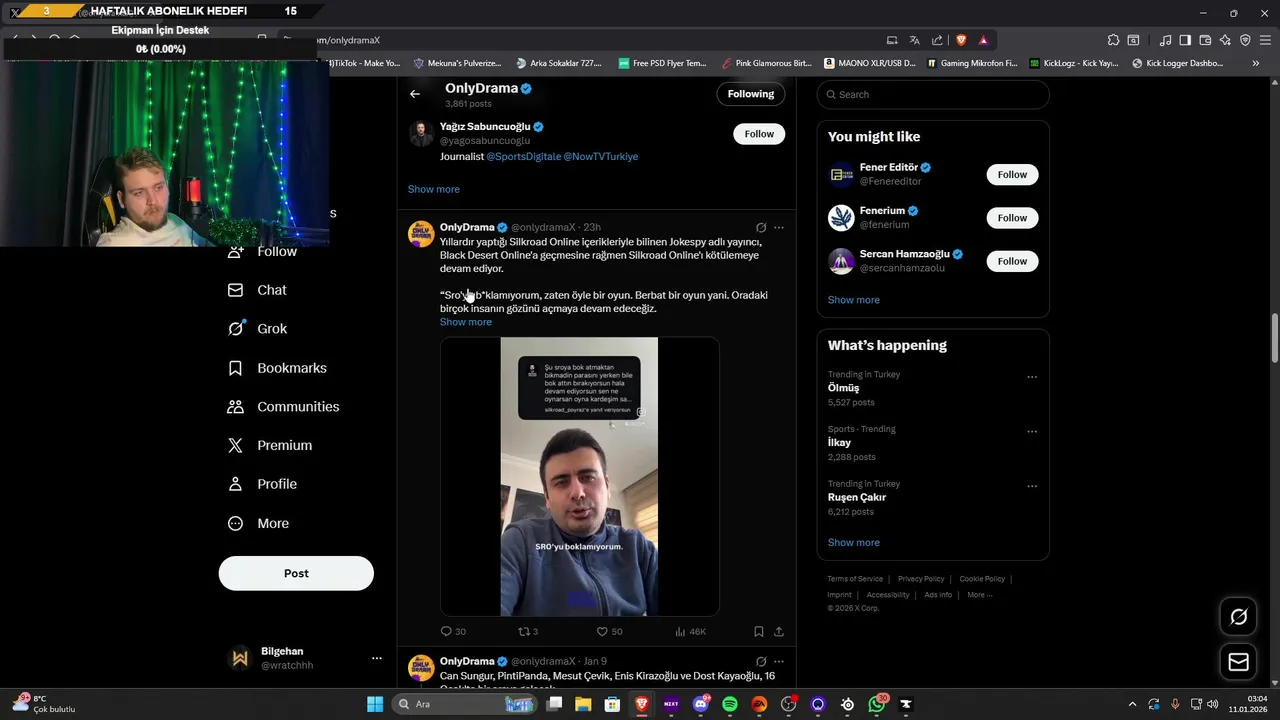Open the Ruşen Çakır trending topic

tap(857, 498)
